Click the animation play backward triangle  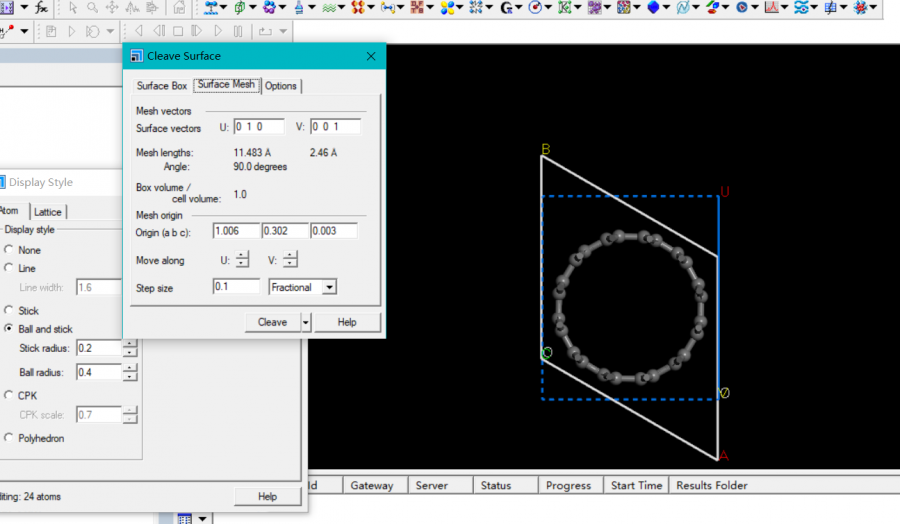click(x=138, y=31)
